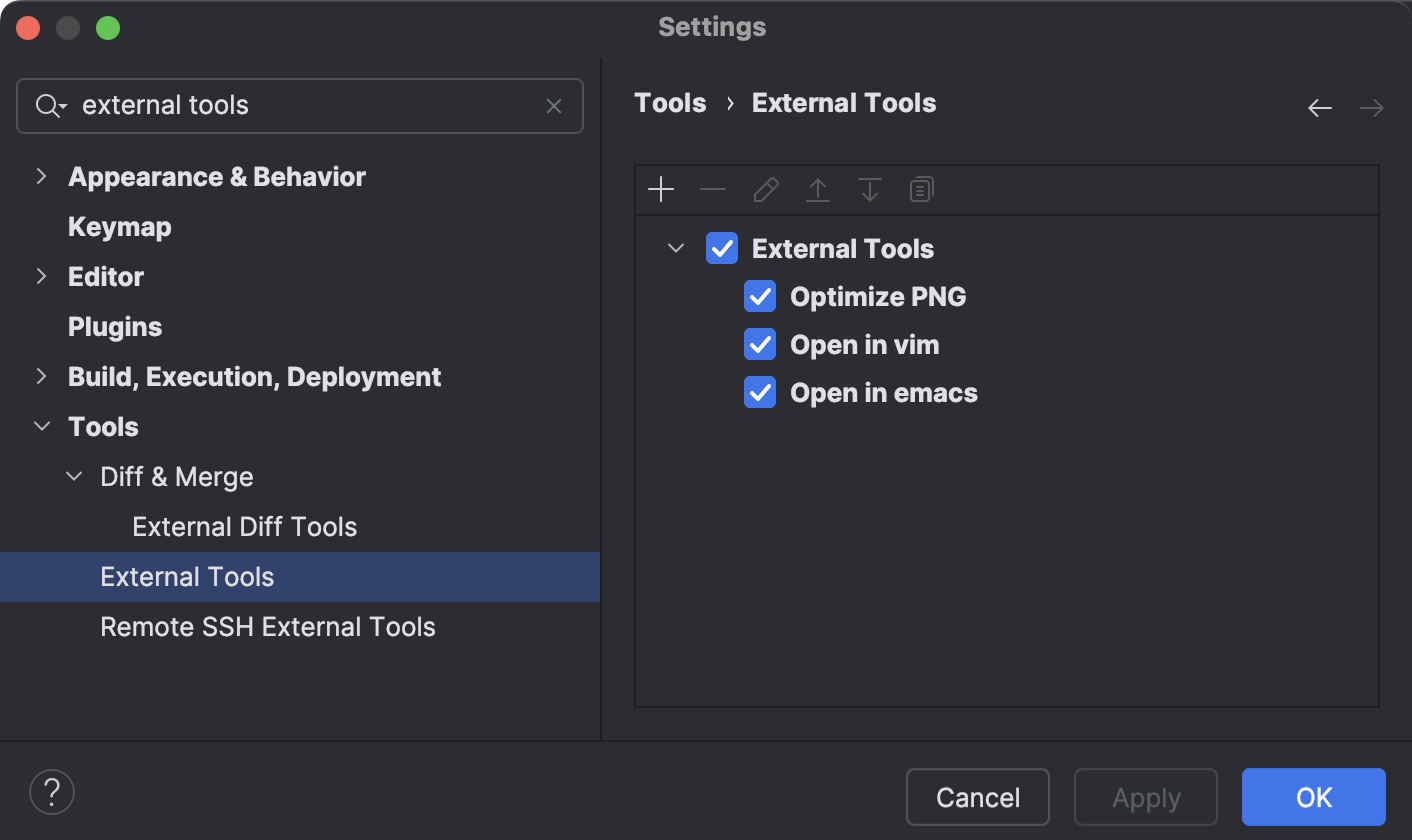Select the Open in emacs row
This screenshot has height=840, width=1412.
(x=1007, y=393)
